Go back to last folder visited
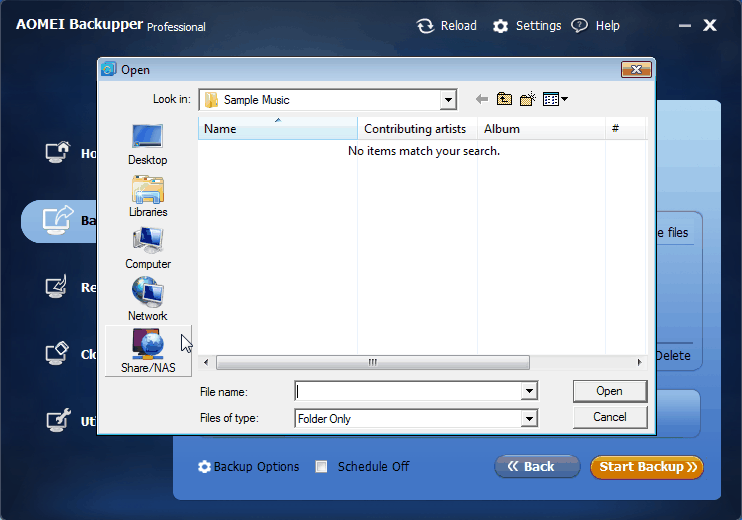The width and height of the screenshot is (742, 520). pos(482,99)
